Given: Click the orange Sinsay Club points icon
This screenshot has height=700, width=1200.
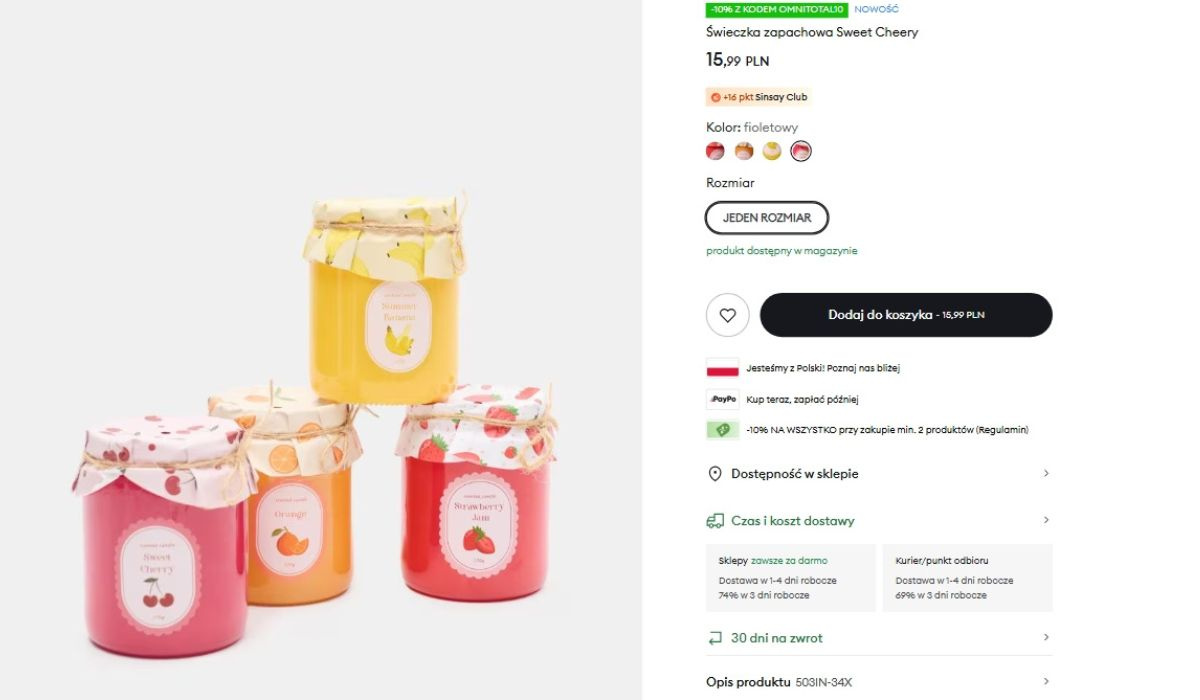Looking at the screenshot, I should tap(715, 97).
